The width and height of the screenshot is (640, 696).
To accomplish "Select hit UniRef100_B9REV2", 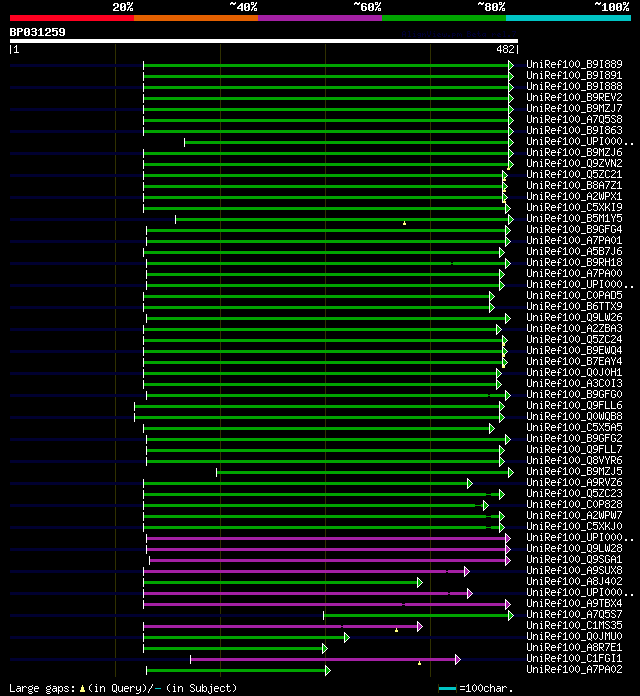I will [574, 97].
